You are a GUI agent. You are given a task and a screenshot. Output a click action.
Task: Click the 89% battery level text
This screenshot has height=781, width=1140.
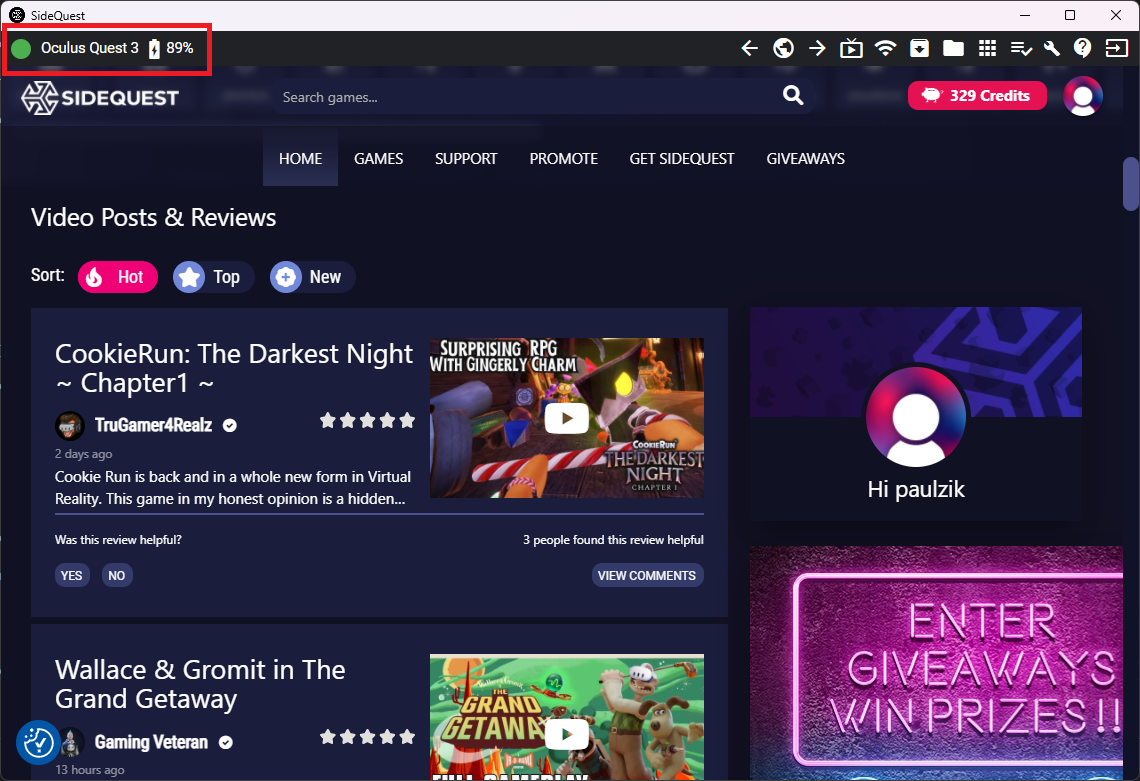tap(180, 48)
